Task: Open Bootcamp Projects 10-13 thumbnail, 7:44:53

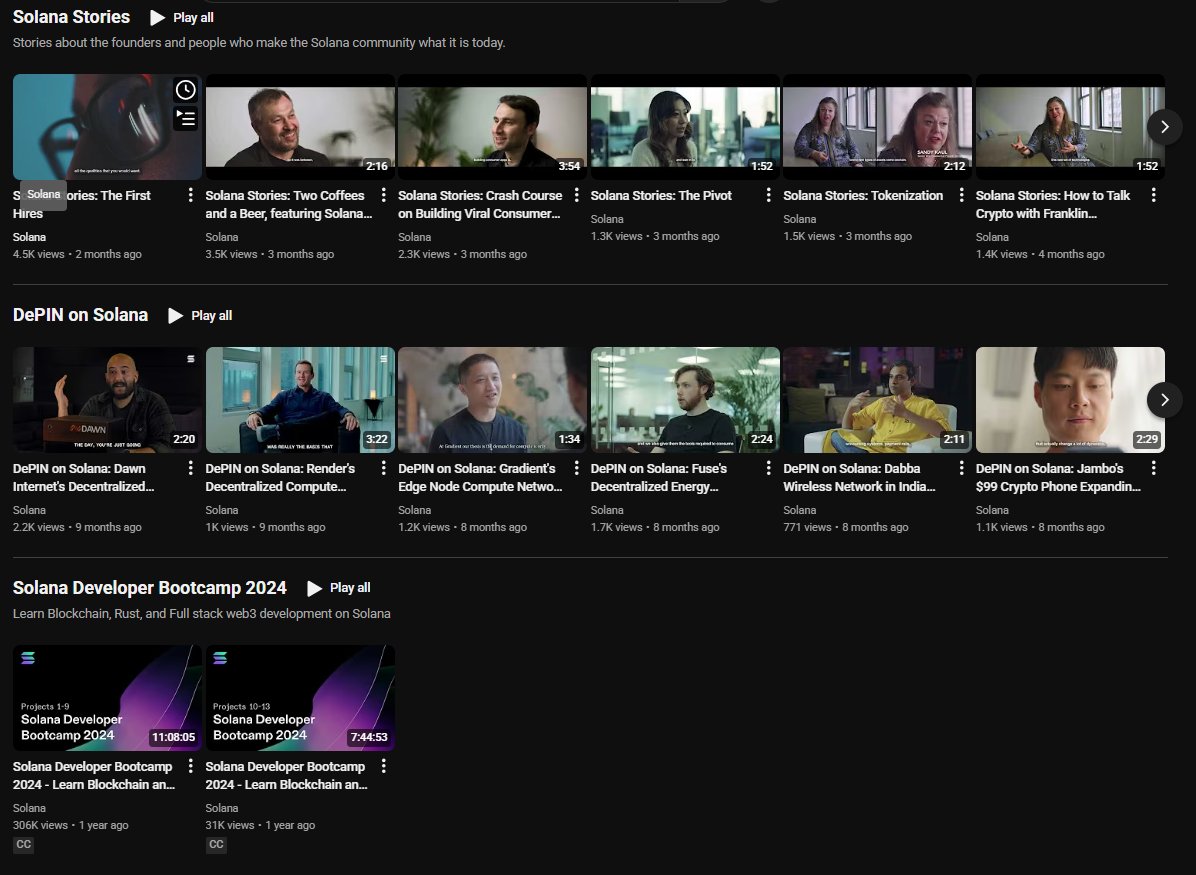Action: pyautogui.click(x=301, y=698)
